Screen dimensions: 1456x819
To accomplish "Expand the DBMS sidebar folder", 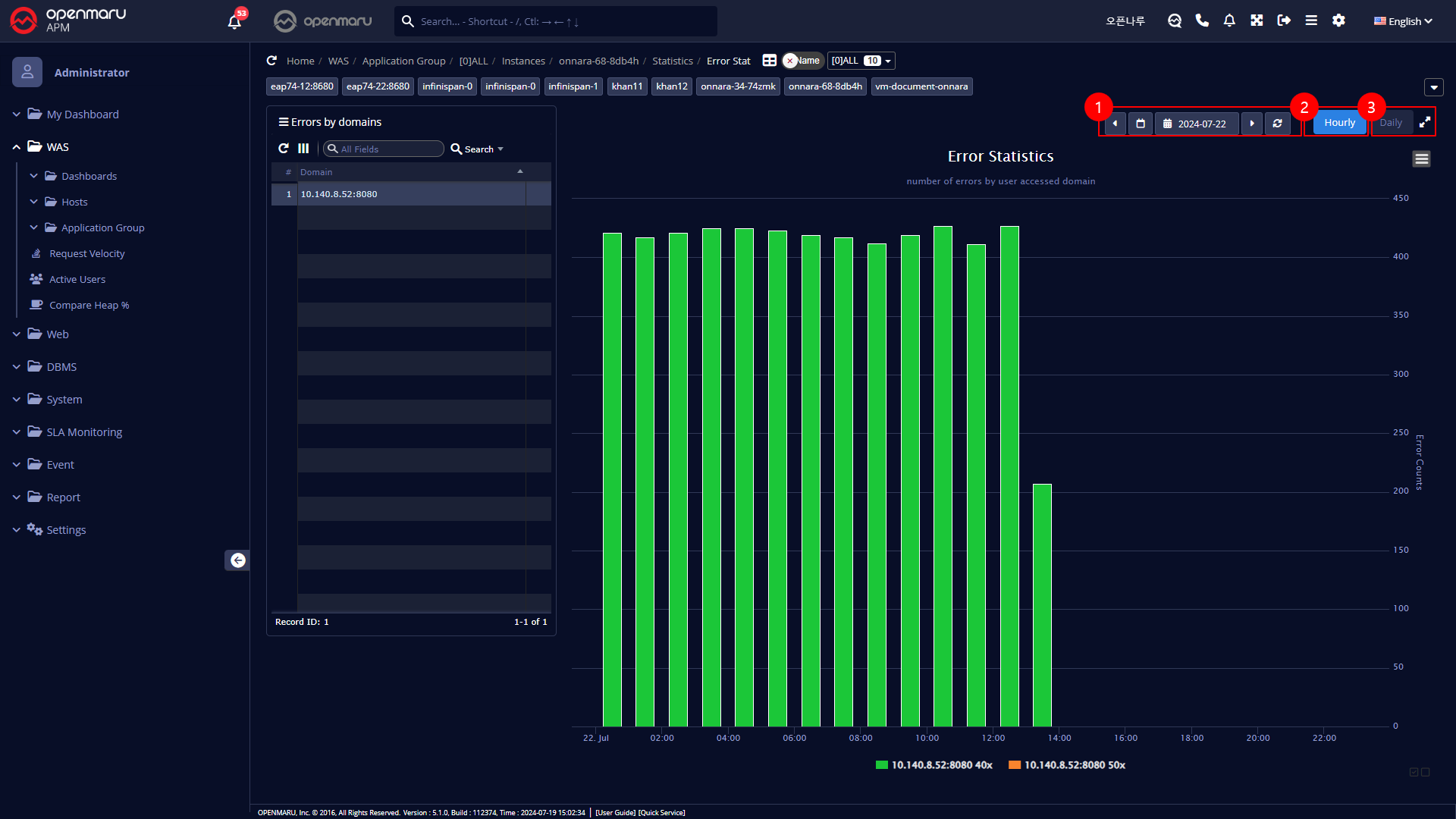I will click(x=61, y=367).
